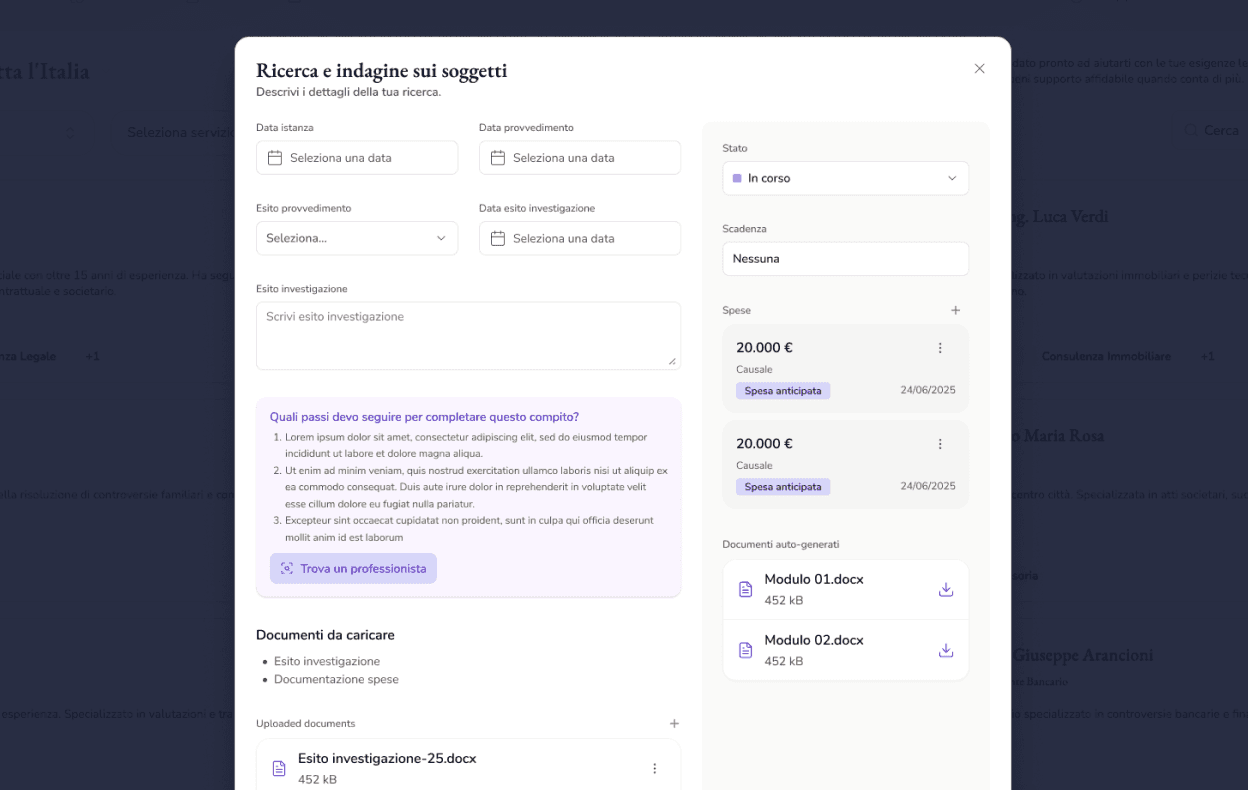This screenshot has height=790, width=1248.
Task: Click the Documenti da caricare heading
Action: pos(325,635)
